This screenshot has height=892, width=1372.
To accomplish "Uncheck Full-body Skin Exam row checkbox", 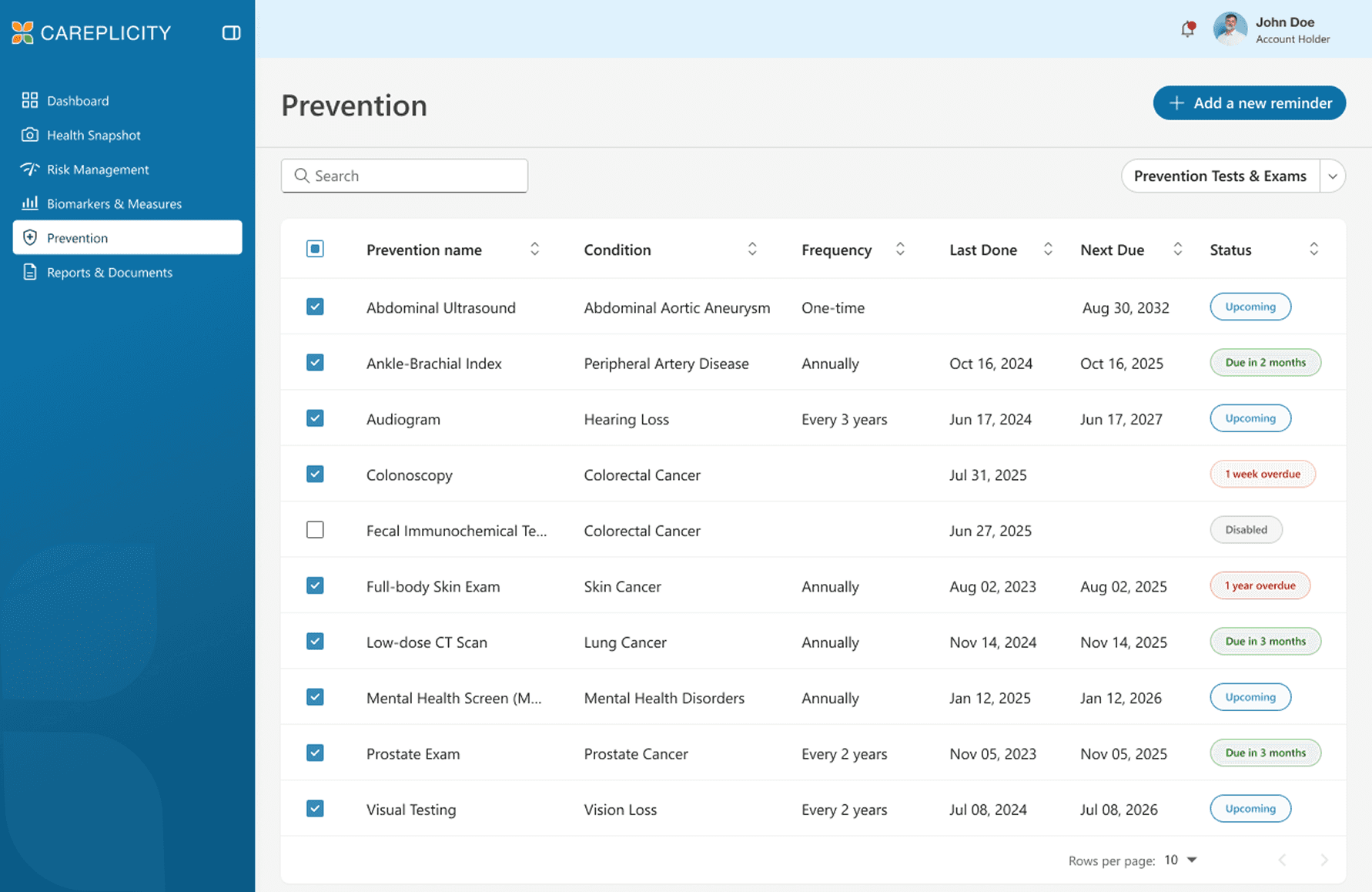I will click(315, 585).
